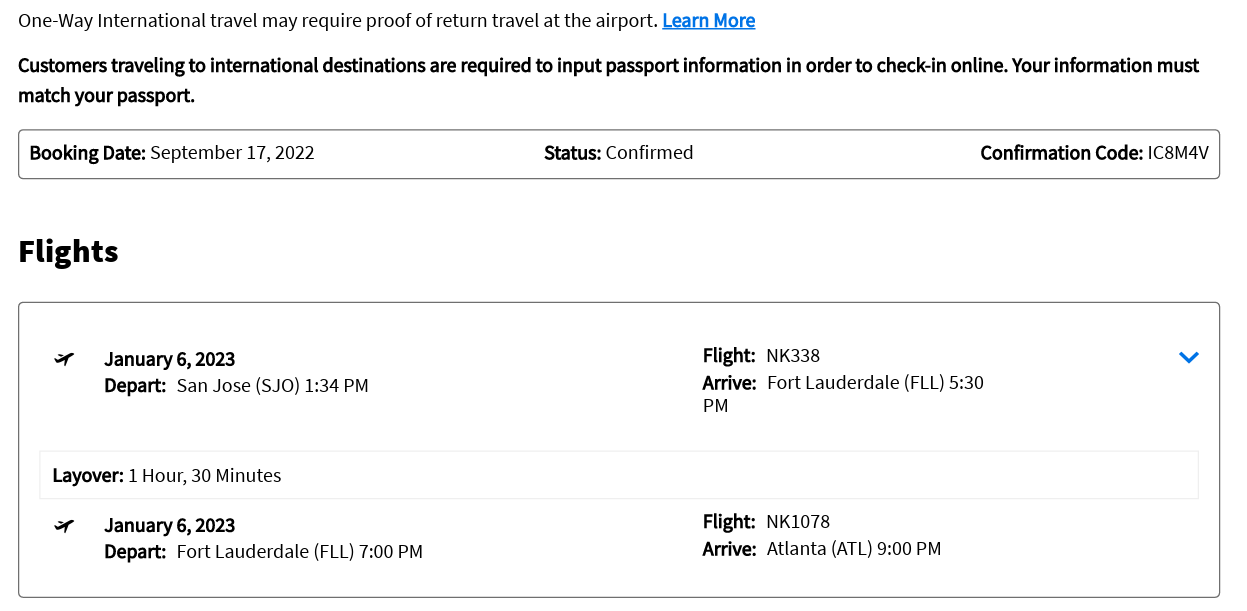Click the date above the 7:00 PM departure
This screenshot has width=1247, height=611.
[170, 525]
